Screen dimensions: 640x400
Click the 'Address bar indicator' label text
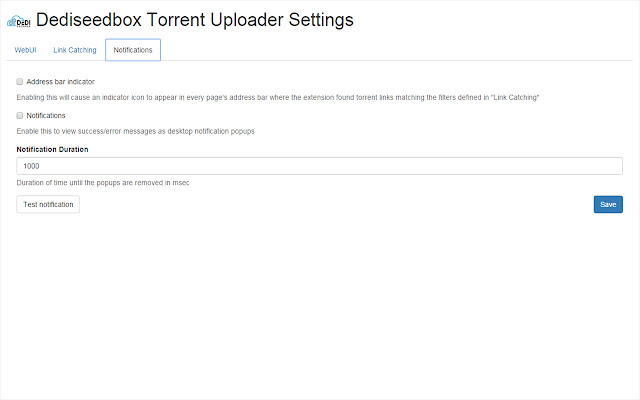pyautogui.click(x=60, y=82)
